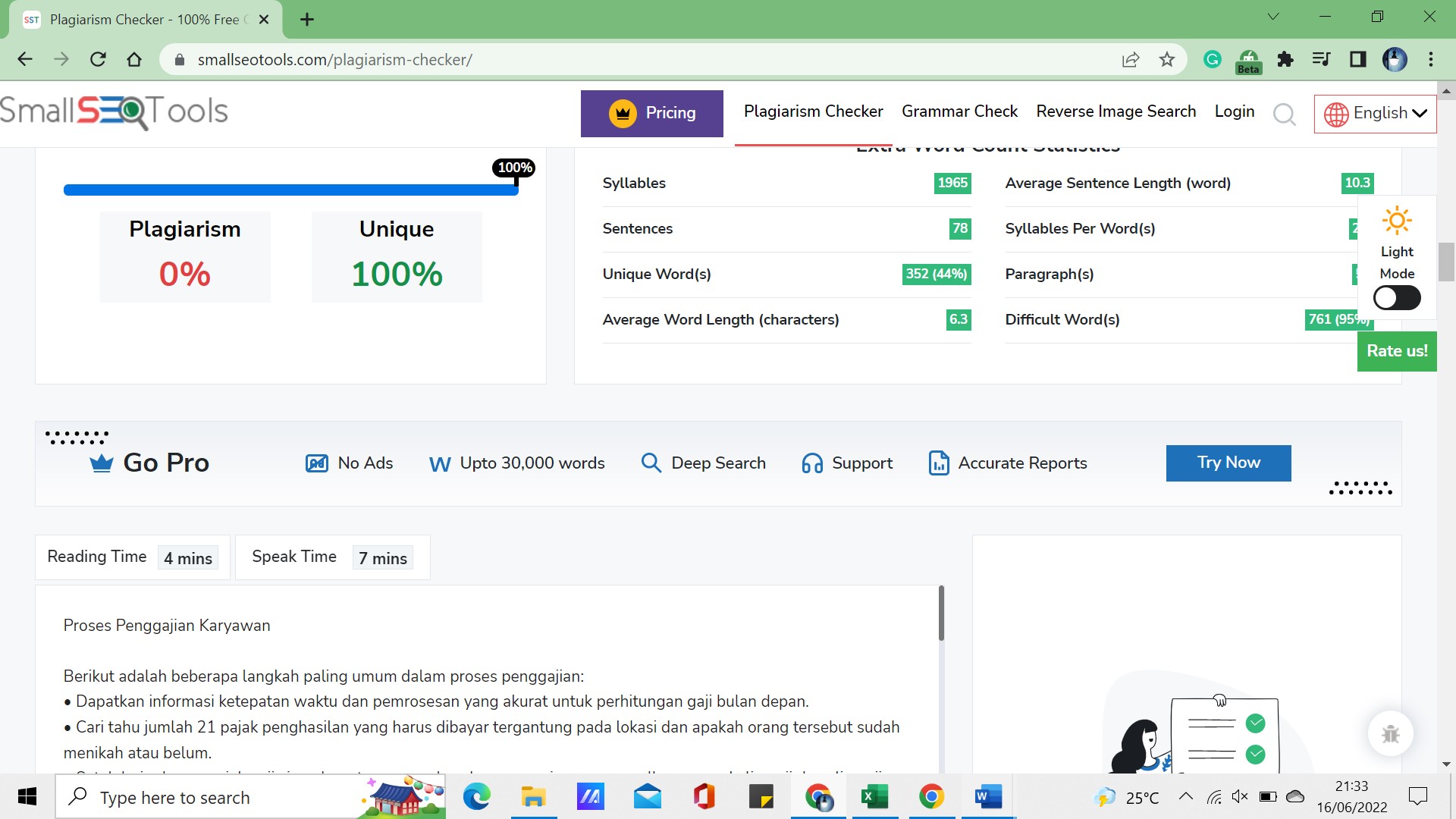Screen dimensions: 1456x819
Task: Click the bug report floating icon
Action: pyautogui.click(x=1390, y=733)
